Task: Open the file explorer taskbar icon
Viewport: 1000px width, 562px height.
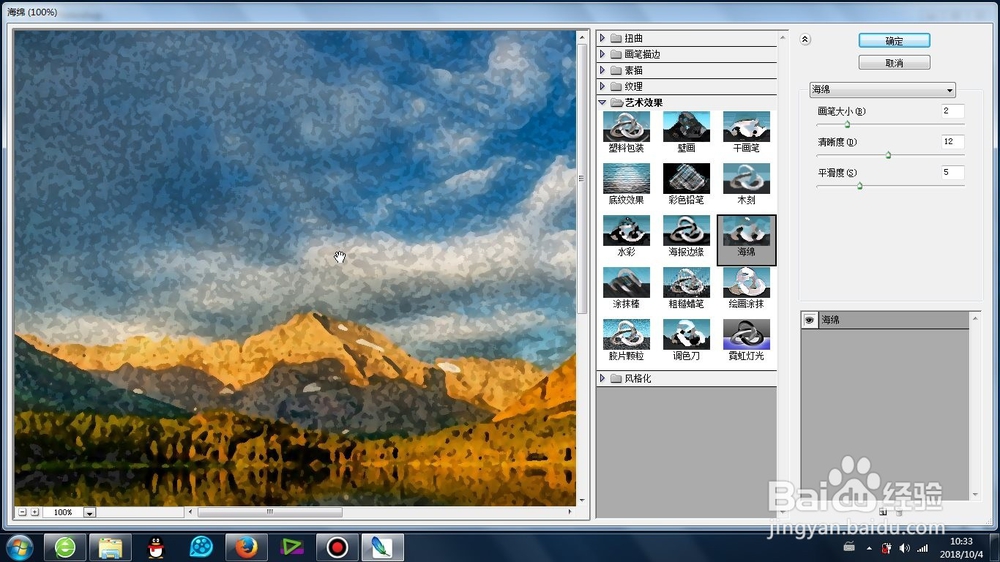Action: pyautogui.click(x=110, y=547)
